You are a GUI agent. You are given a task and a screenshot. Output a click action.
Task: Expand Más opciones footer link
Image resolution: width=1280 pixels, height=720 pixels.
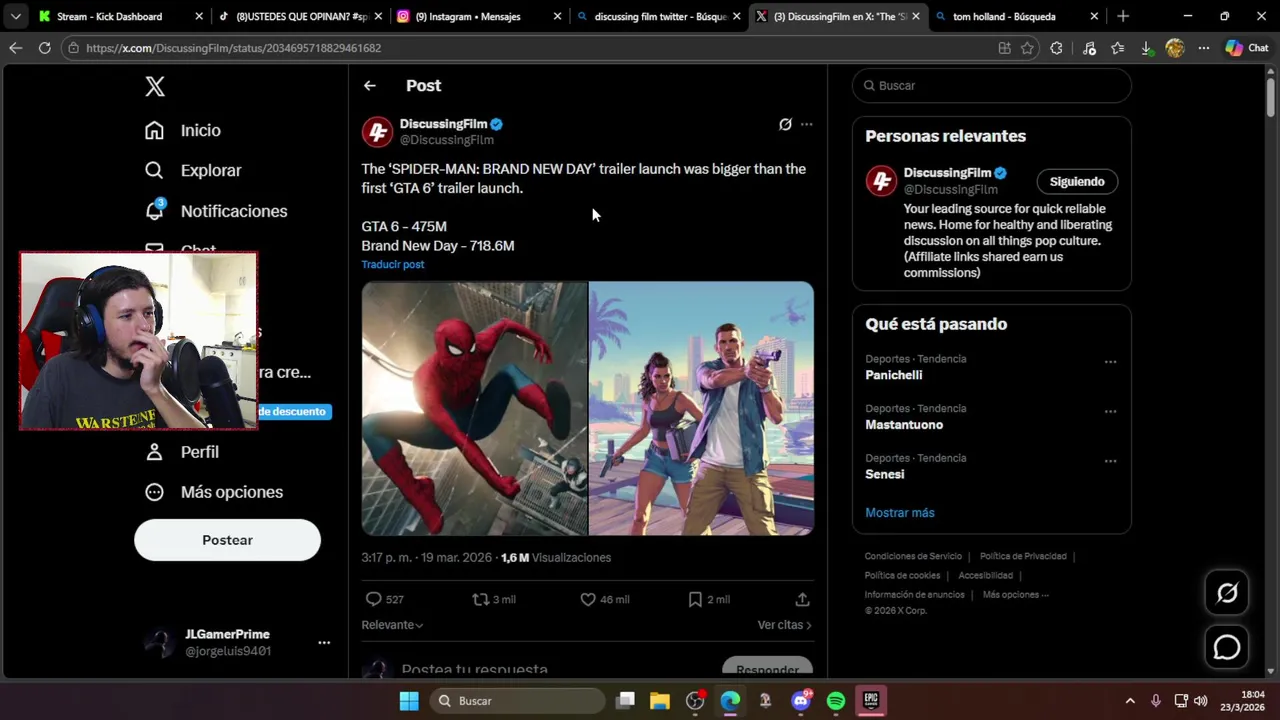tap(1016, 595)
